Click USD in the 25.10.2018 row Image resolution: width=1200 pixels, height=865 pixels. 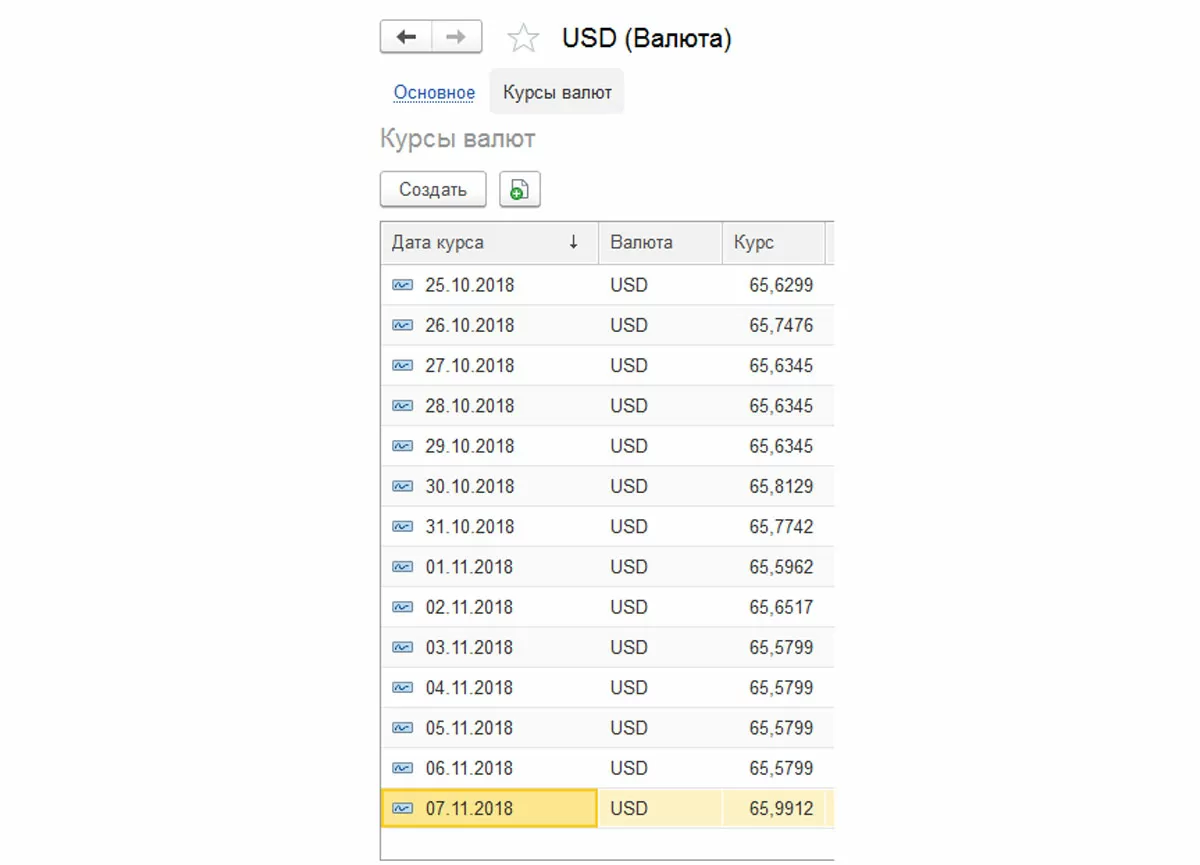(x=629, y=285)
